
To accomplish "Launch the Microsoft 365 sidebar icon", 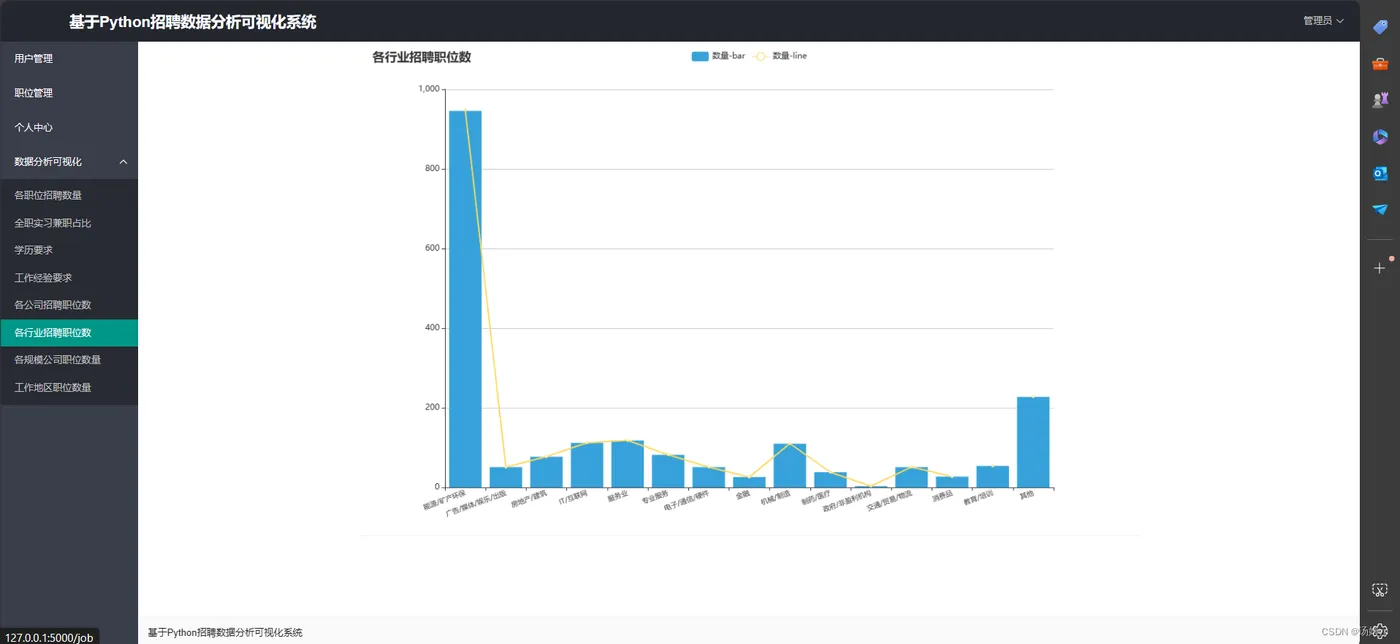I will point(1380,137).
